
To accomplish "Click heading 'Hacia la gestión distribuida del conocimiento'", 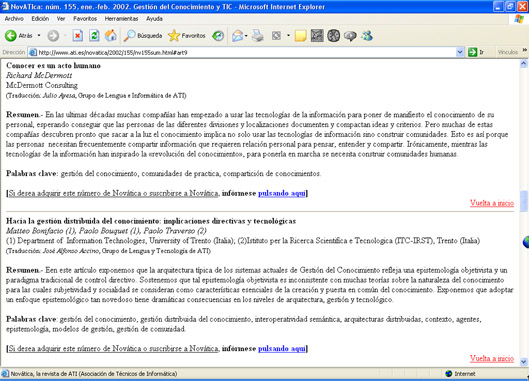I will point(83,221).
